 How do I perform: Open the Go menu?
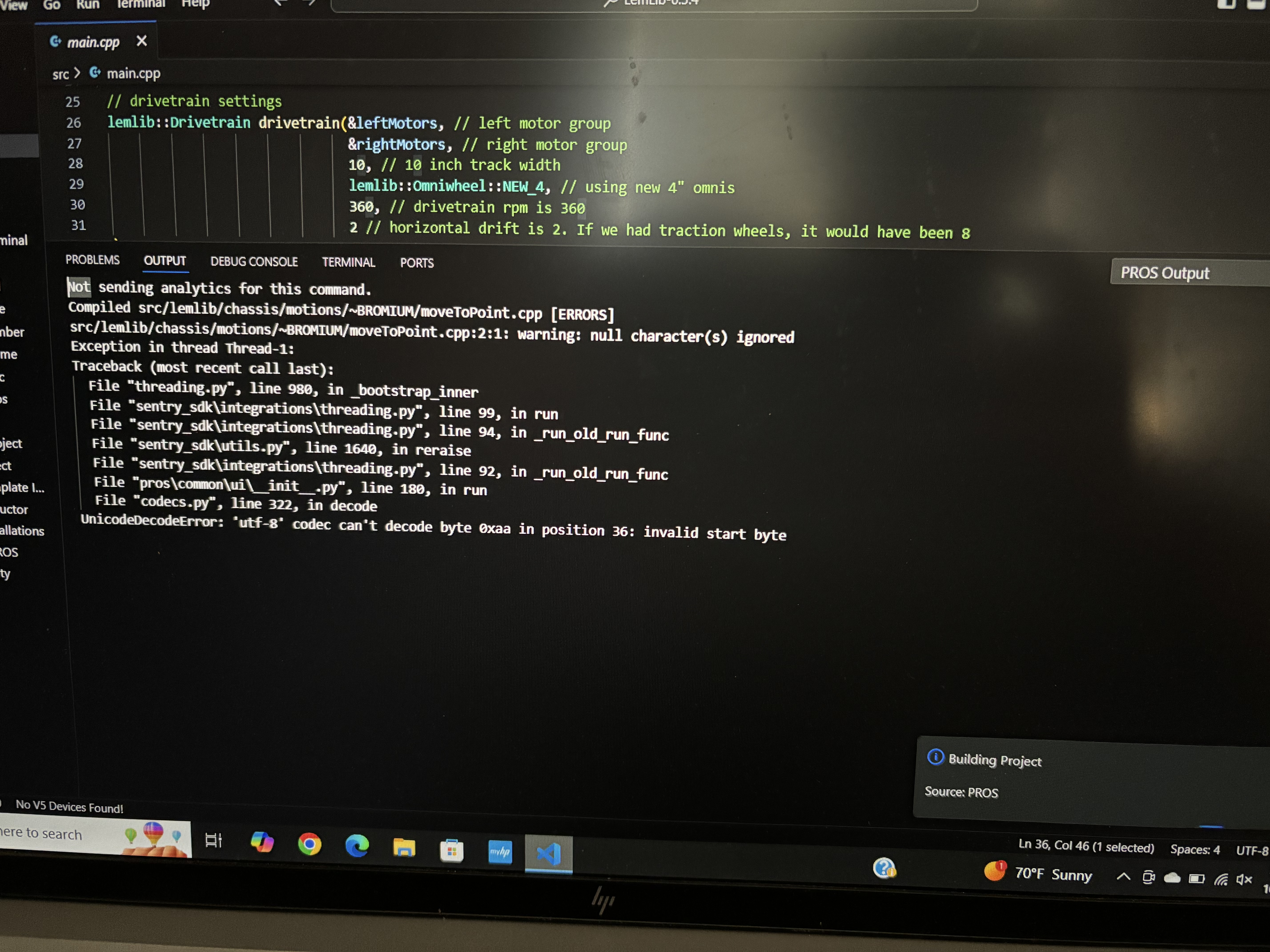tap(52, 5)
